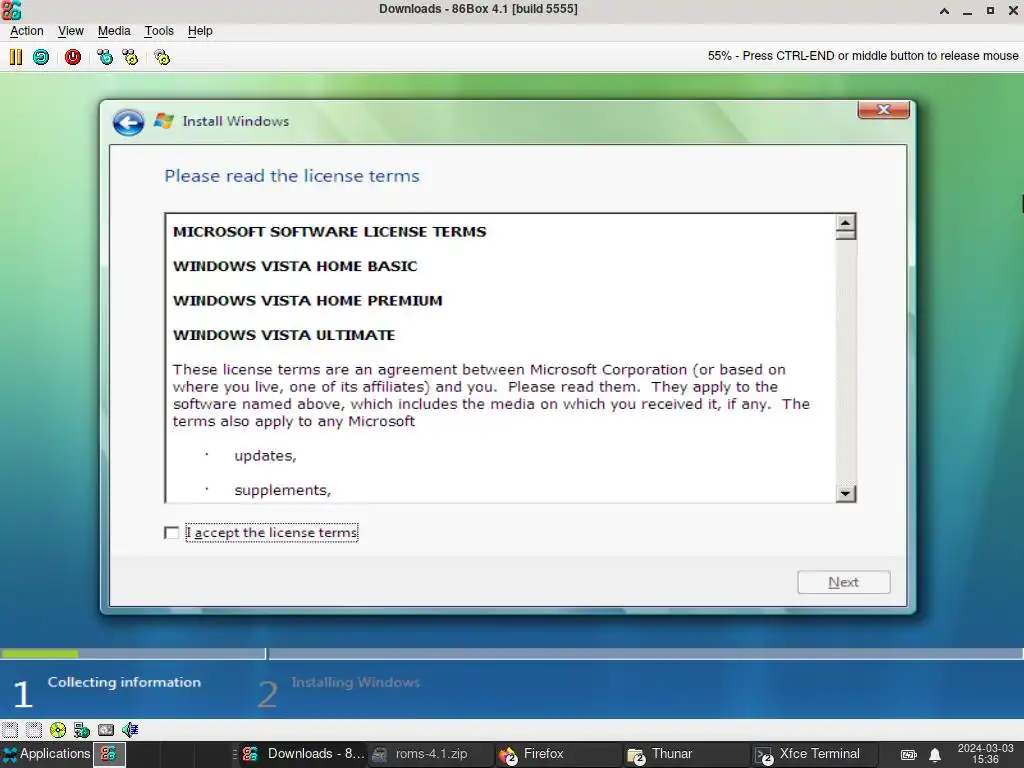This screenshot has width=1024, height=768.
Task: Click 'WINDOWS VISTA HOME BASIC' license line
Action: tap(295, 266)
